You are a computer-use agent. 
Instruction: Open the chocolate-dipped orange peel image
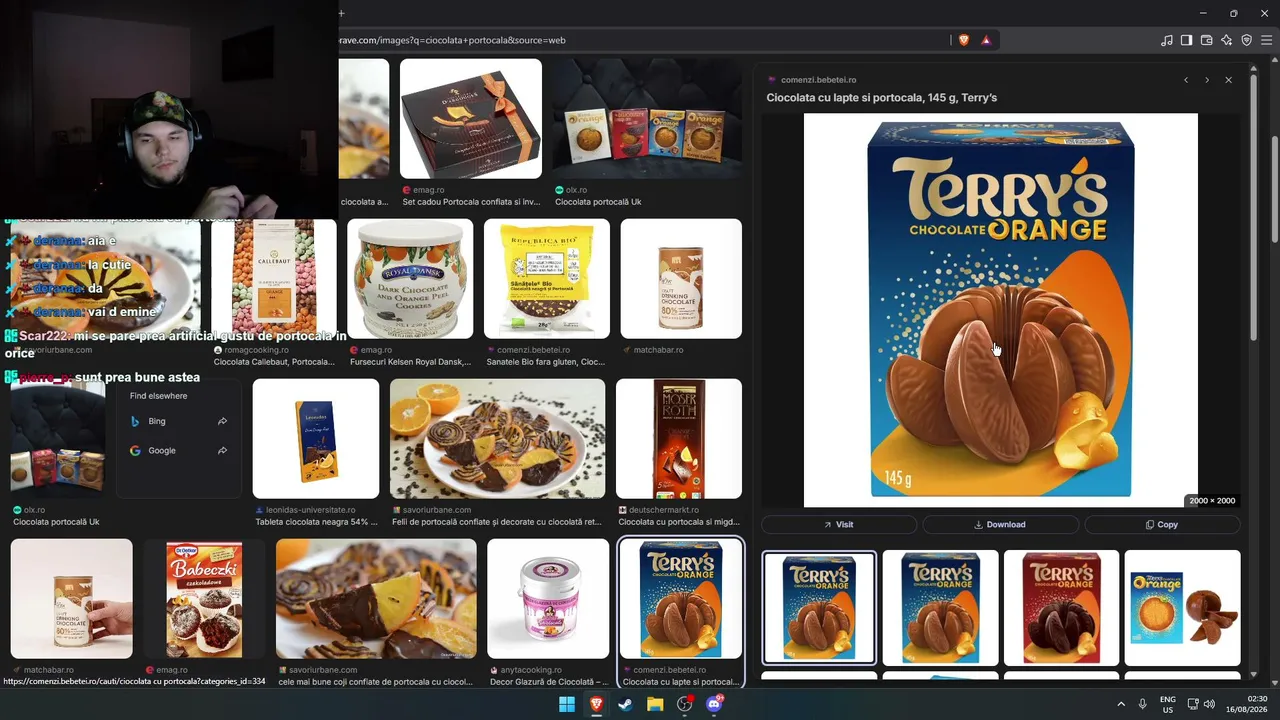tap(376, 599)
